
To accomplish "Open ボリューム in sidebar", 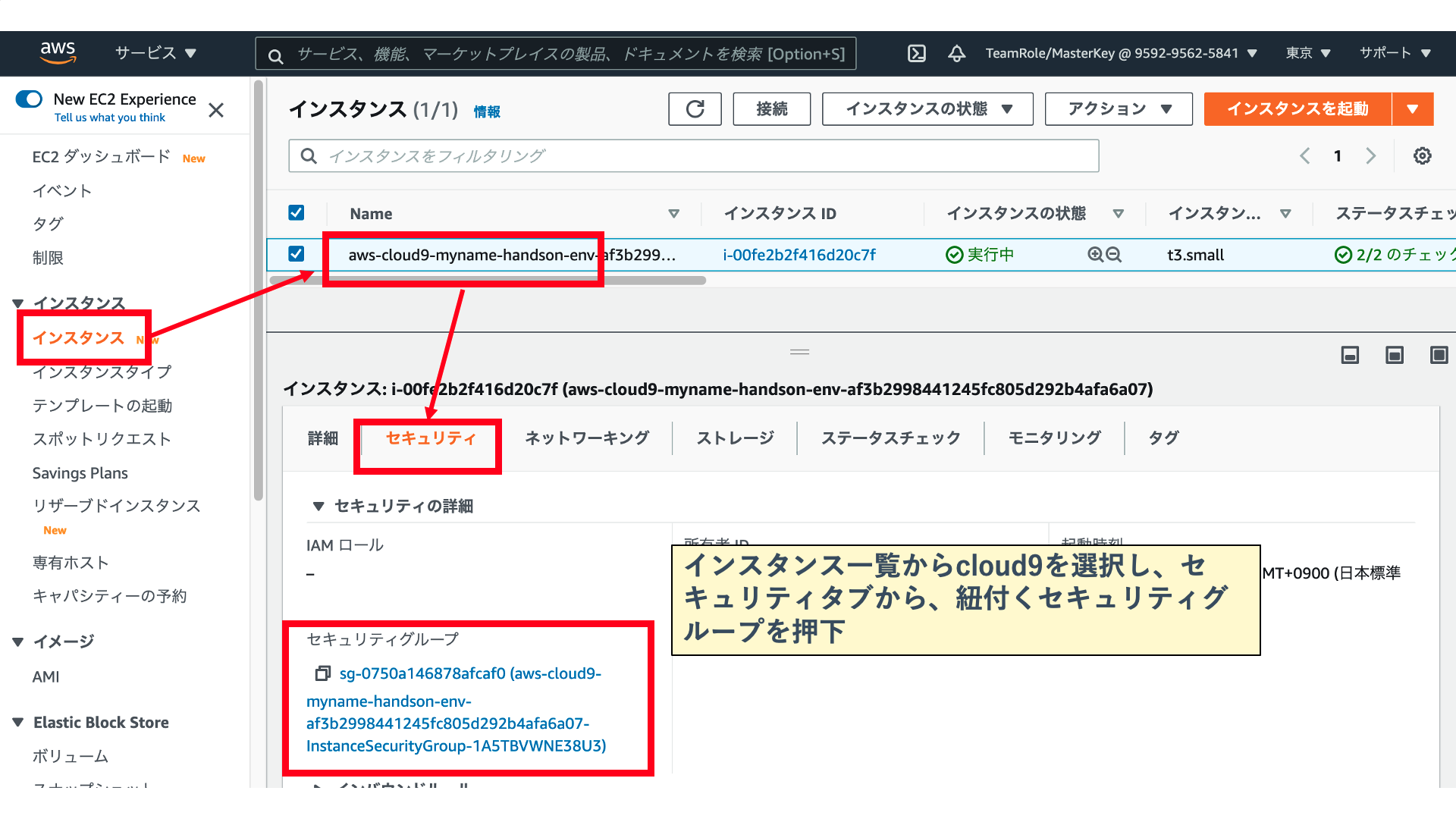I will 71,756.
